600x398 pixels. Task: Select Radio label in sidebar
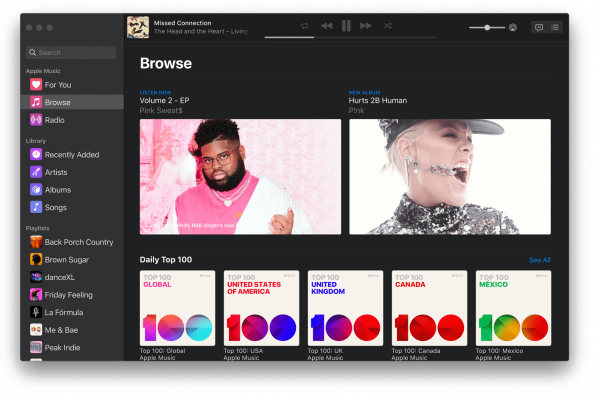click(x=54, y=120)
